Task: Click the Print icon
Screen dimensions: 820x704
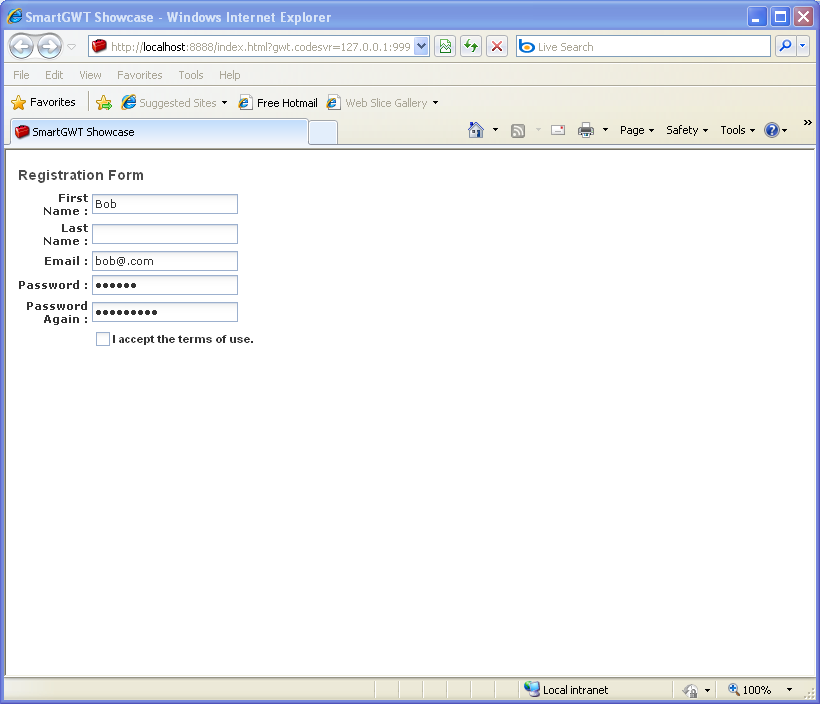Action: tap(586, 130)
